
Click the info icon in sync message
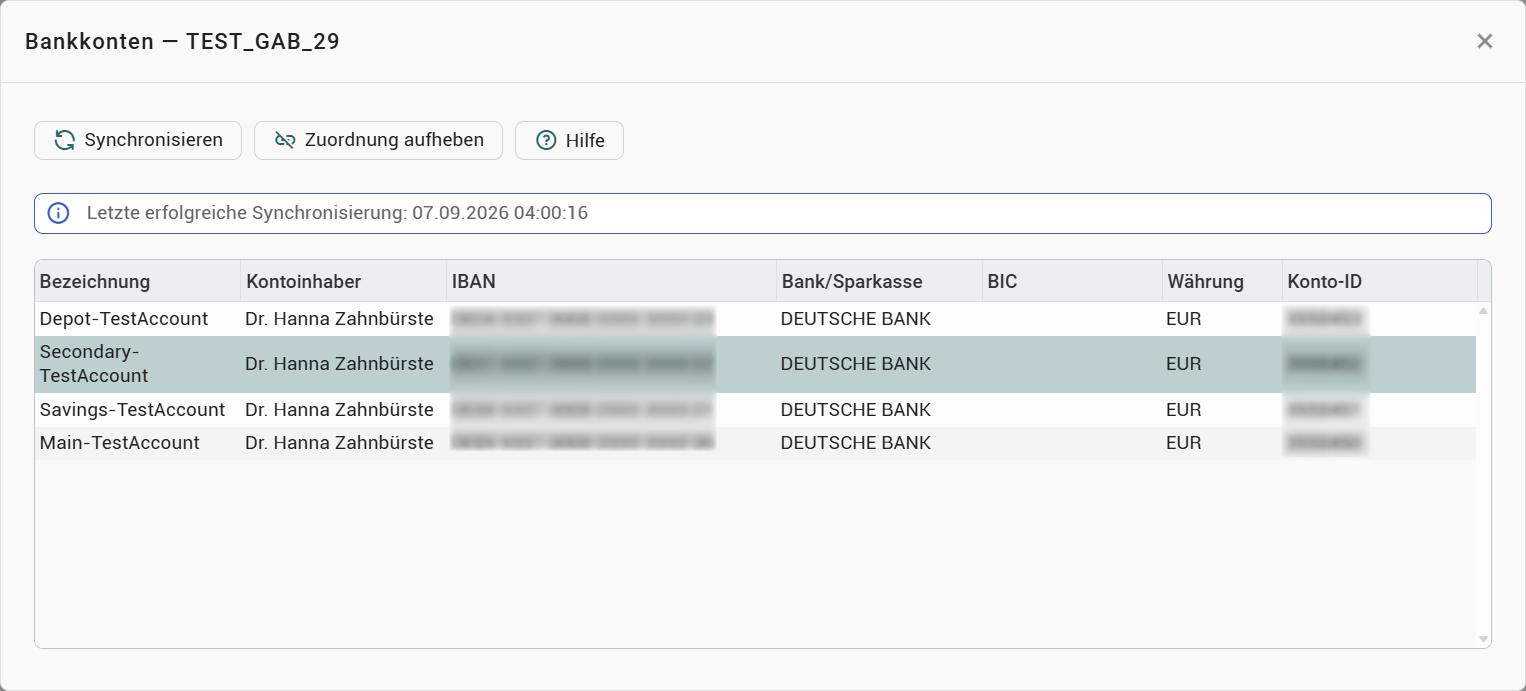59,213
